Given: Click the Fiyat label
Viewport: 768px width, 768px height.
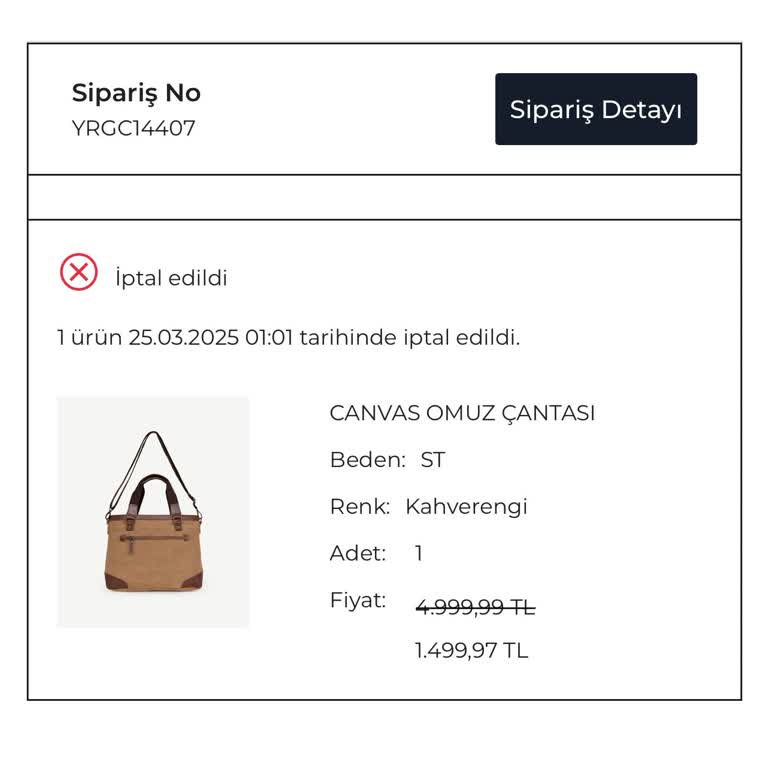Looking at the screenshot, I should (357, 600).
